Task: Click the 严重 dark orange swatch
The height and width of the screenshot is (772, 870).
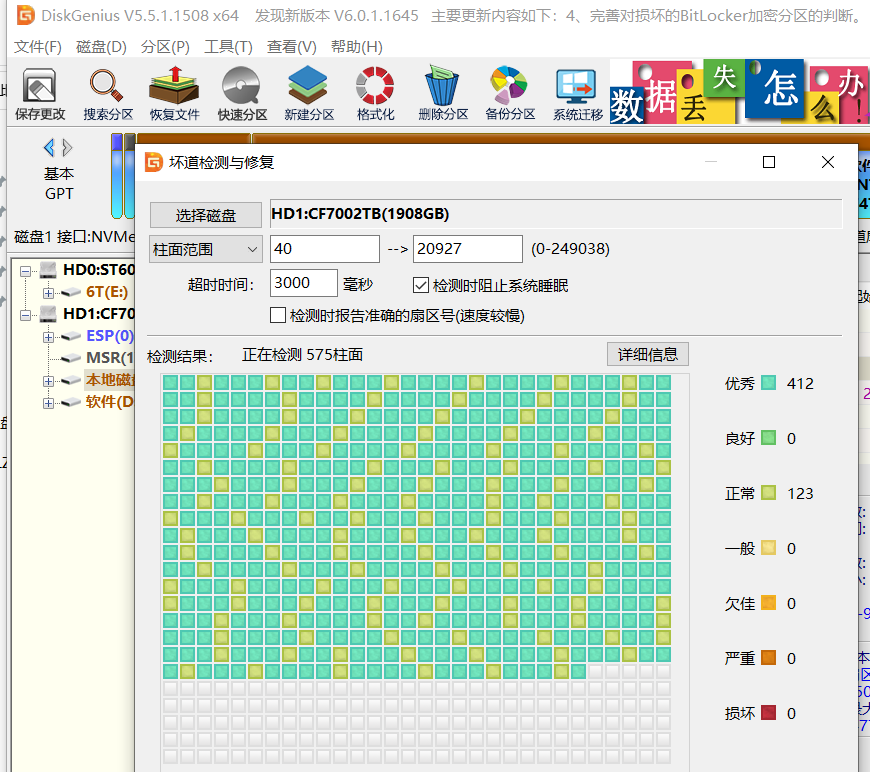Action: [768, 658]
